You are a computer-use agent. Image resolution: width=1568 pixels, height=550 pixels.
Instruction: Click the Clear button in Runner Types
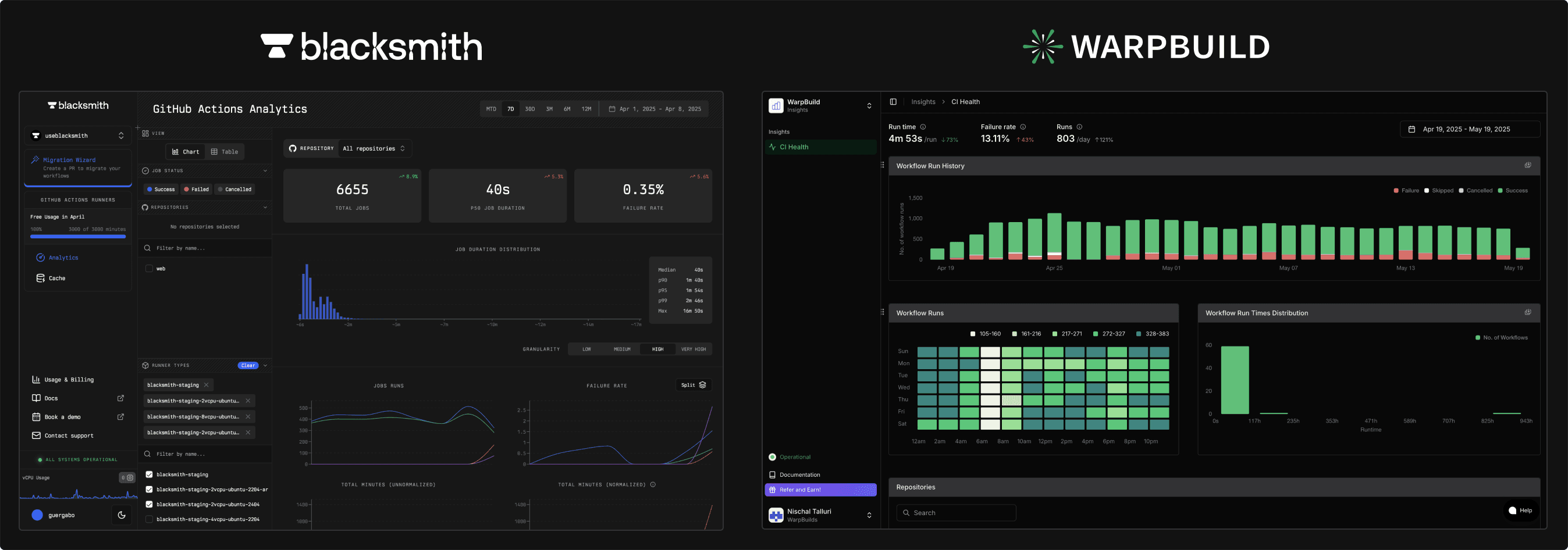pyautogui.click(x=248, y=366)
